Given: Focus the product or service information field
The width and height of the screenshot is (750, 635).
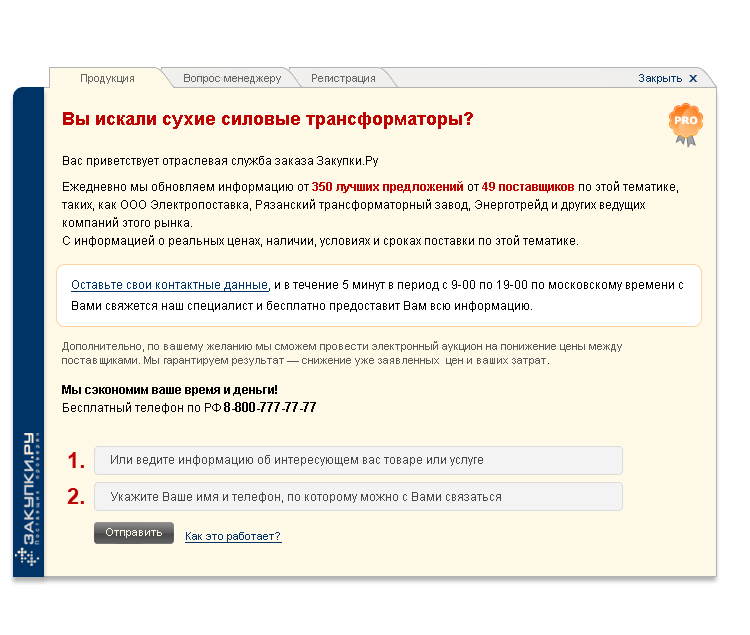Looking at the screenshot, I should [x=358, y=460].
